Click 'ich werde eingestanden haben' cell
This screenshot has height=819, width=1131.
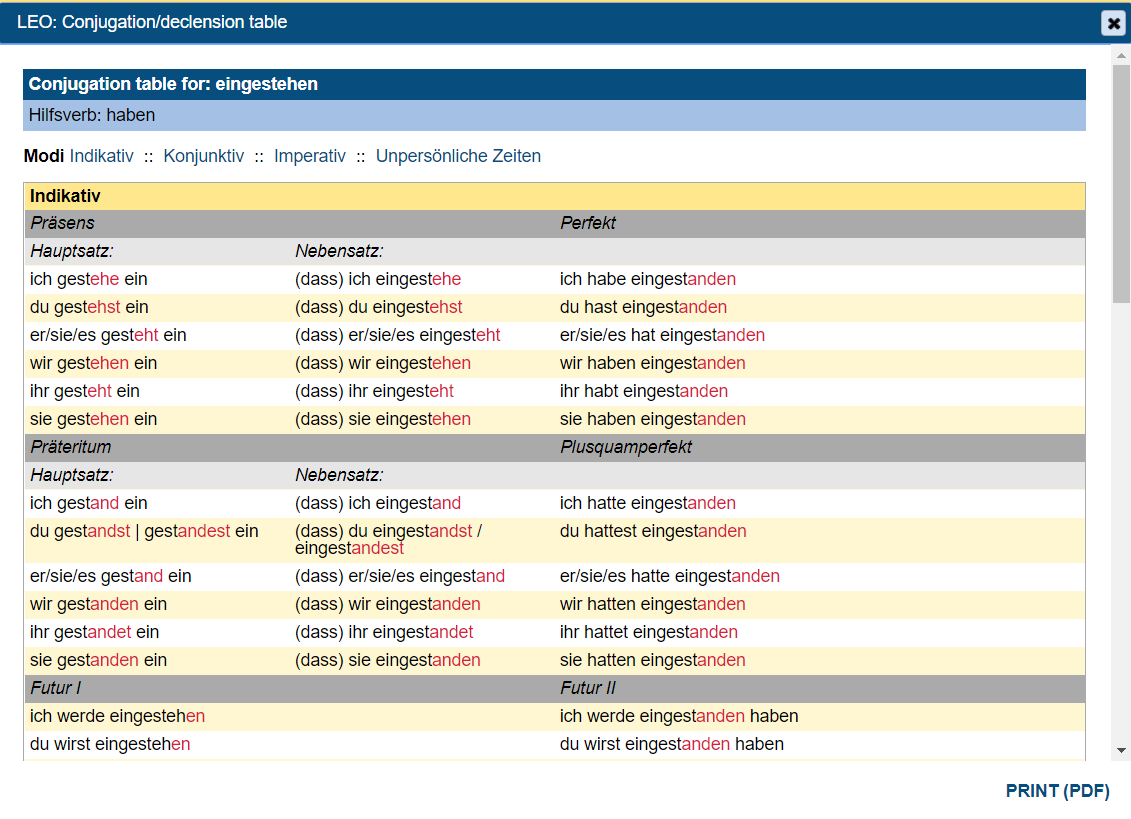679,716
